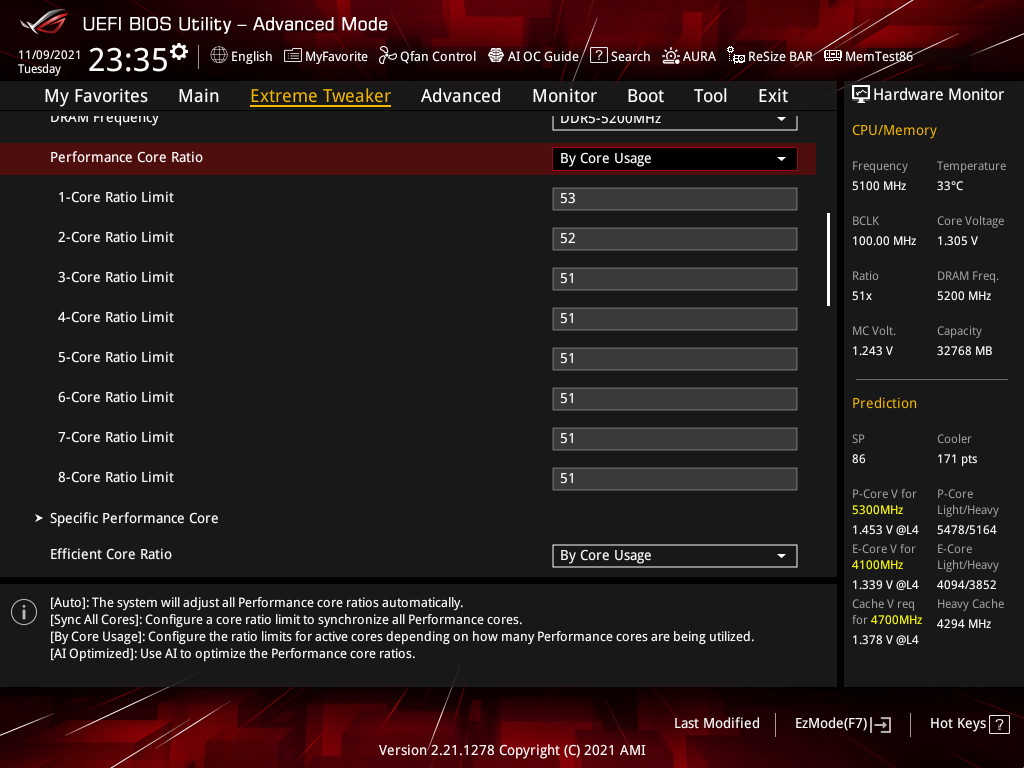
Task: Switch to Main tab
Action: click(199, 95)
